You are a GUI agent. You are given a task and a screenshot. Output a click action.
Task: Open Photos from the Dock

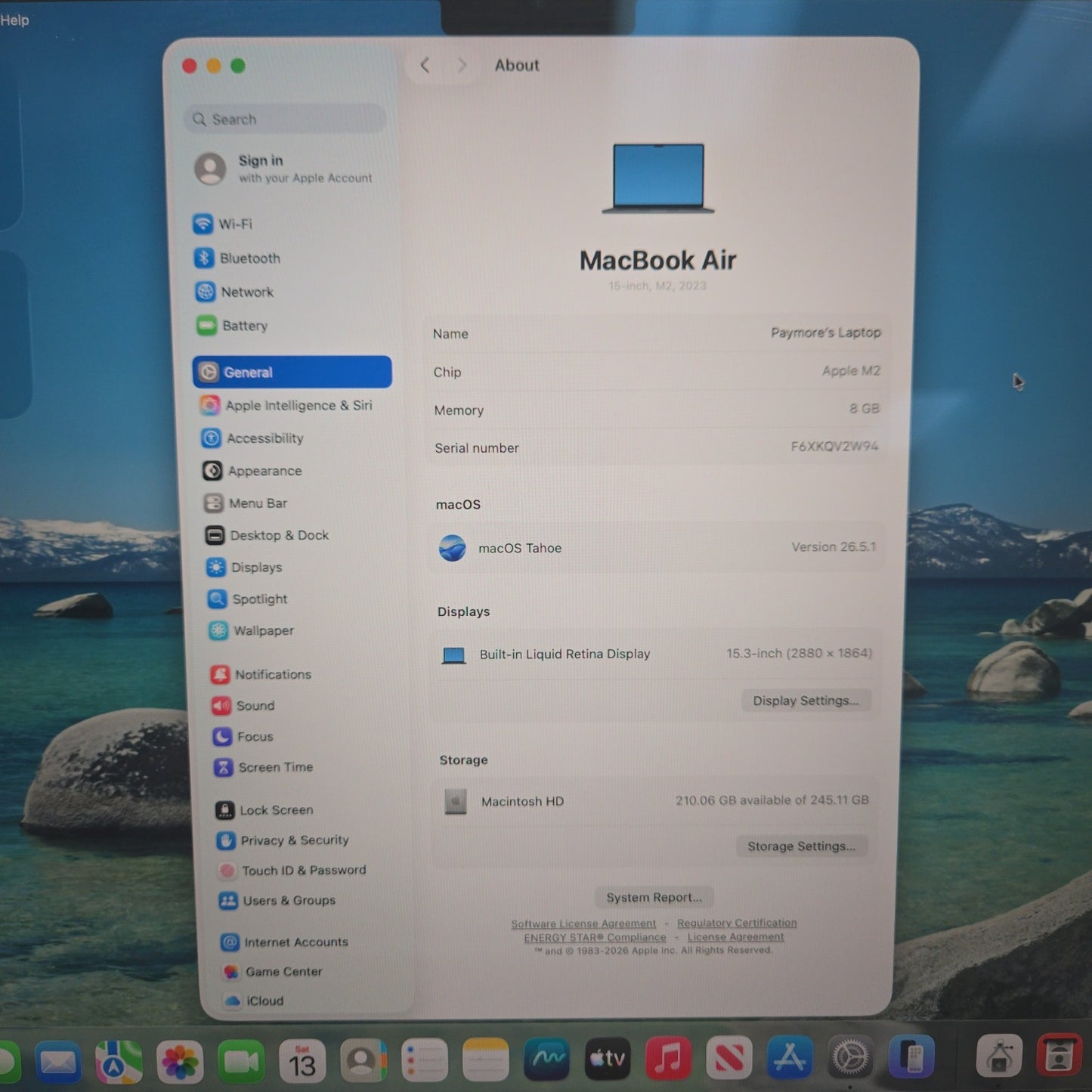tap(180, 1062)
